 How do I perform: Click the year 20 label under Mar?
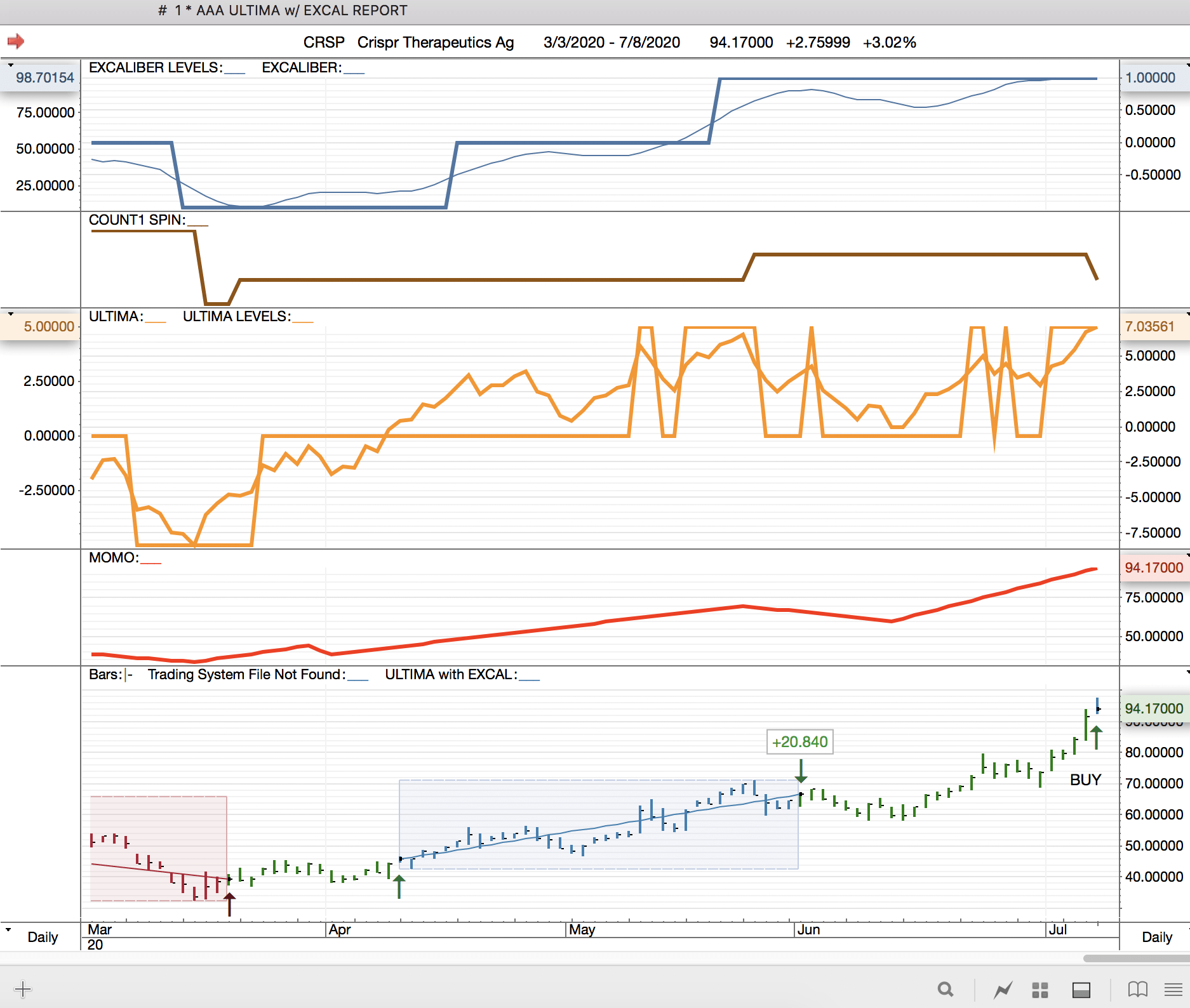click(95, 945)
